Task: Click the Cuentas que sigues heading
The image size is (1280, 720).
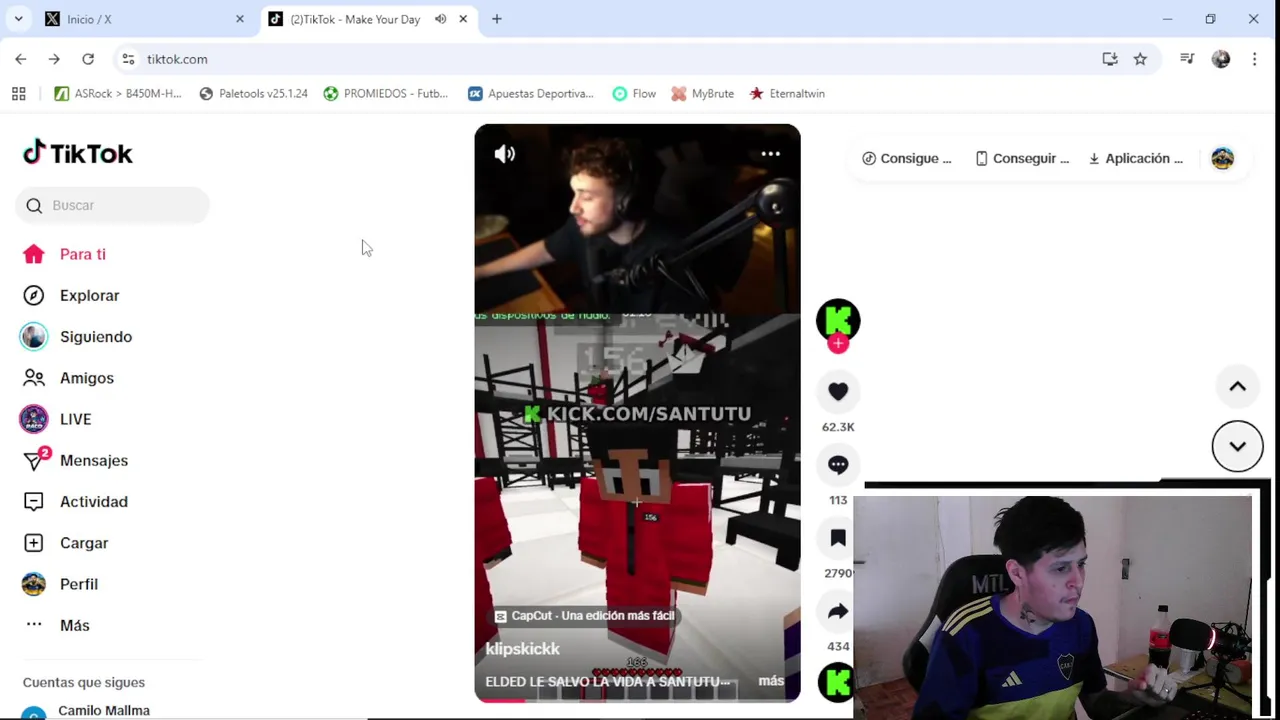Action: (x=84, y=682)
